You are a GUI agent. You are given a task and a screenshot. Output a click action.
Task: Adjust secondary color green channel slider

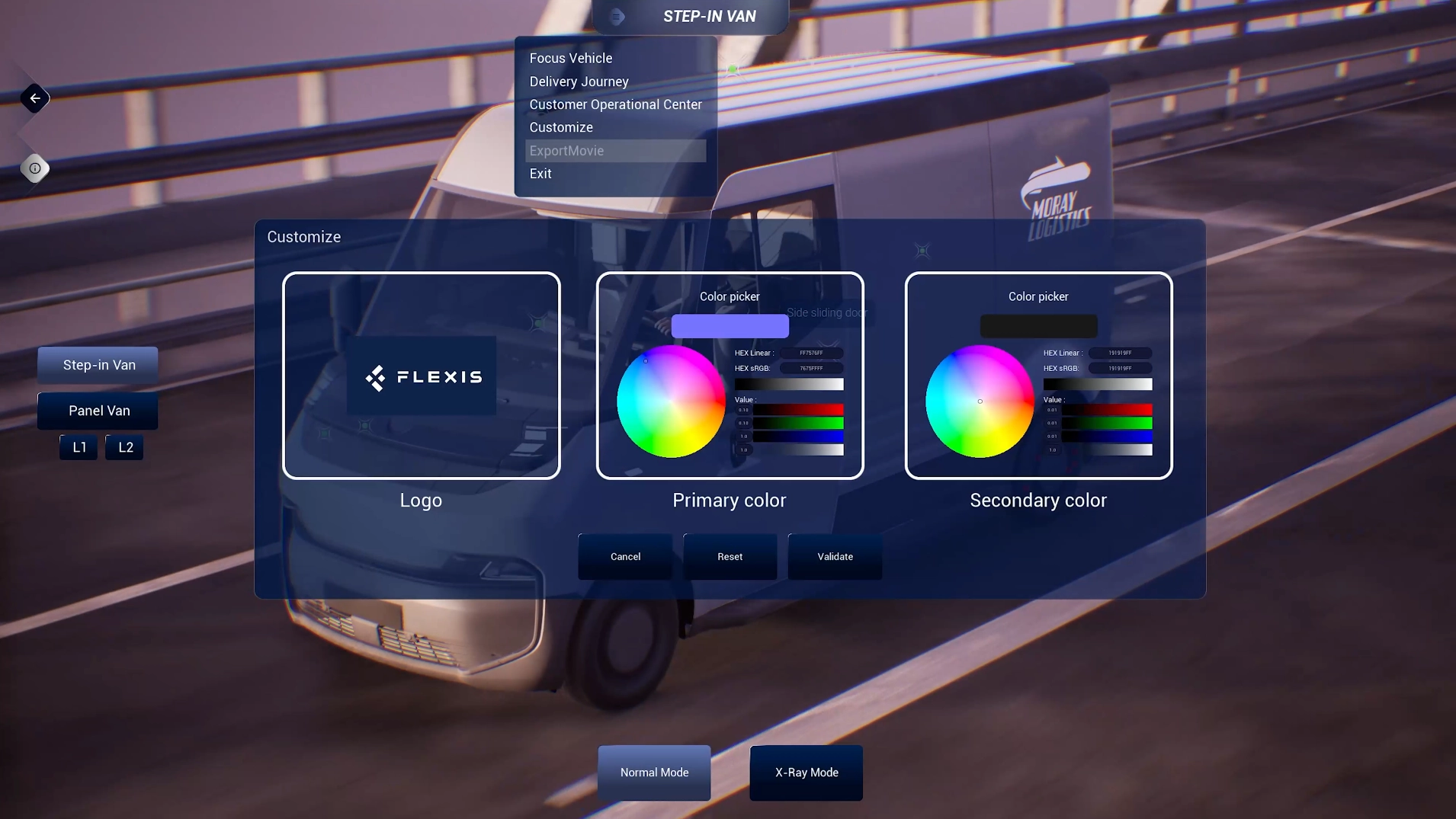[x=1107, y=423]
